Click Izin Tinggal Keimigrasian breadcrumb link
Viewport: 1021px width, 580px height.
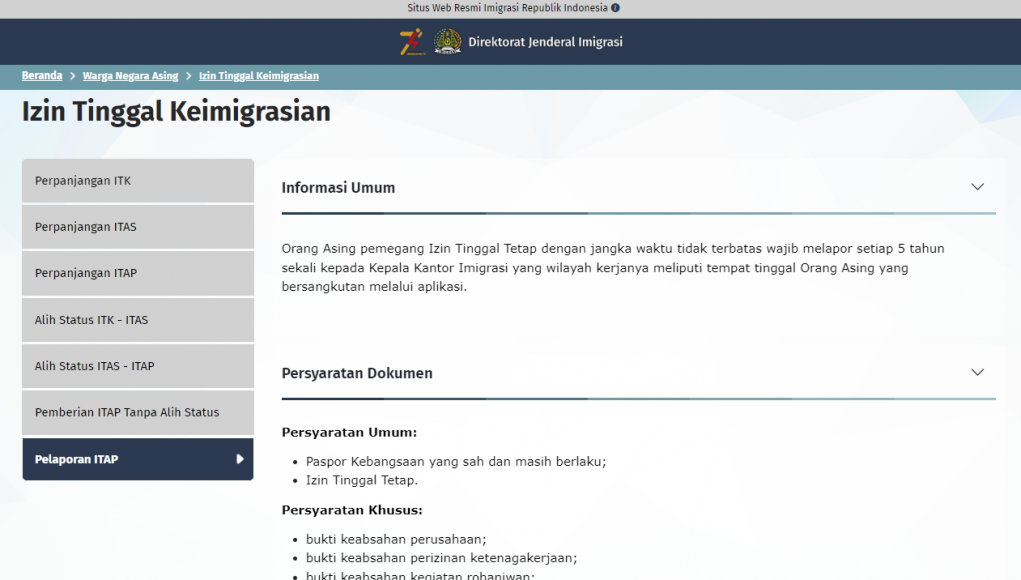click(258, 76)
